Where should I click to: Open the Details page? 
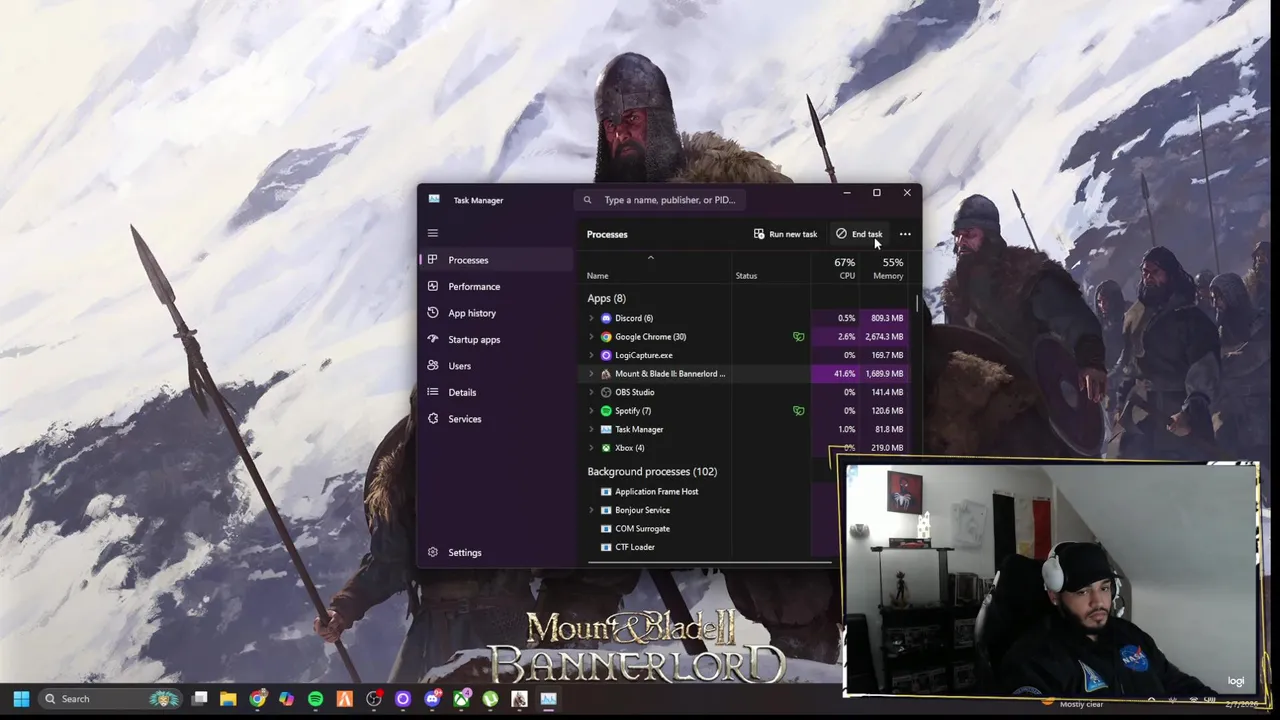[496, 392]
